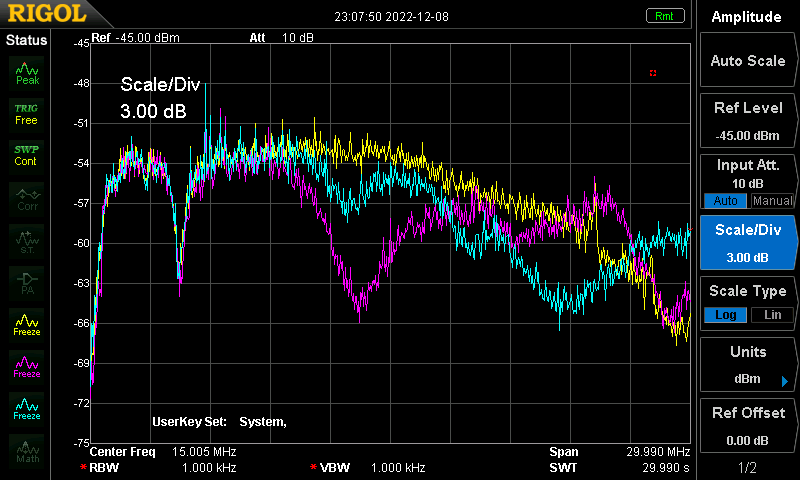Click the SWP Cont status icon
The height and width of the screenshot is (480, 800).
pyautogui.click(x=27, y=156)
